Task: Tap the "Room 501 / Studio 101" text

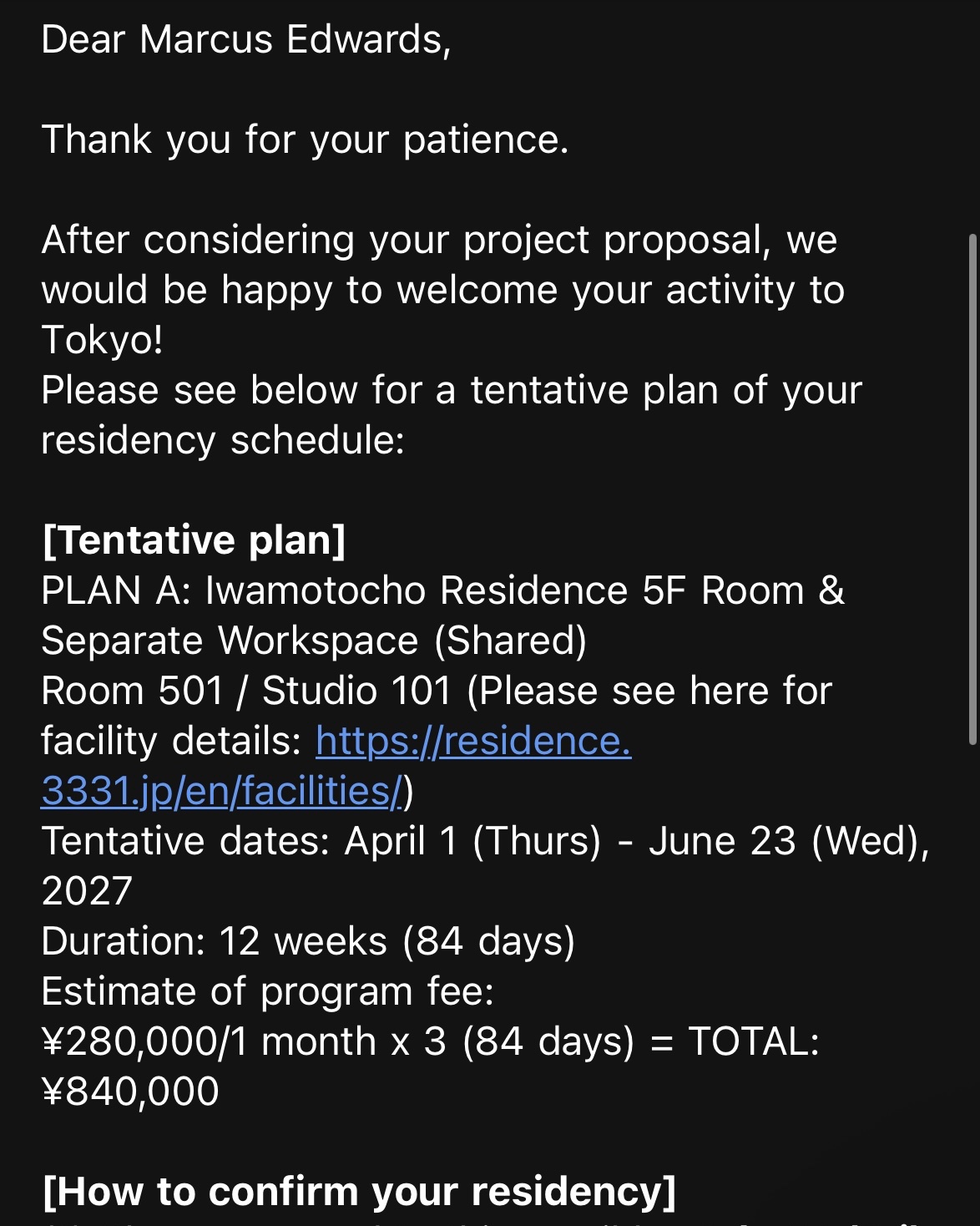Action: [246, 691]
